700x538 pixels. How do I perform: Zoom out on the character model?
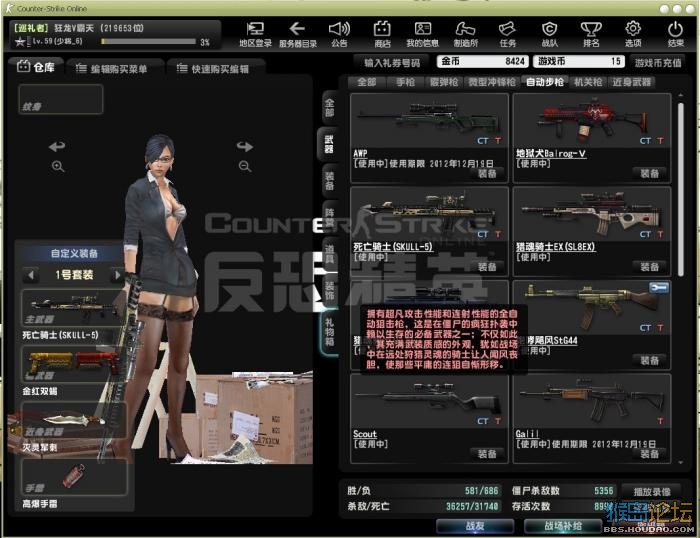click(x=245, y=167)
